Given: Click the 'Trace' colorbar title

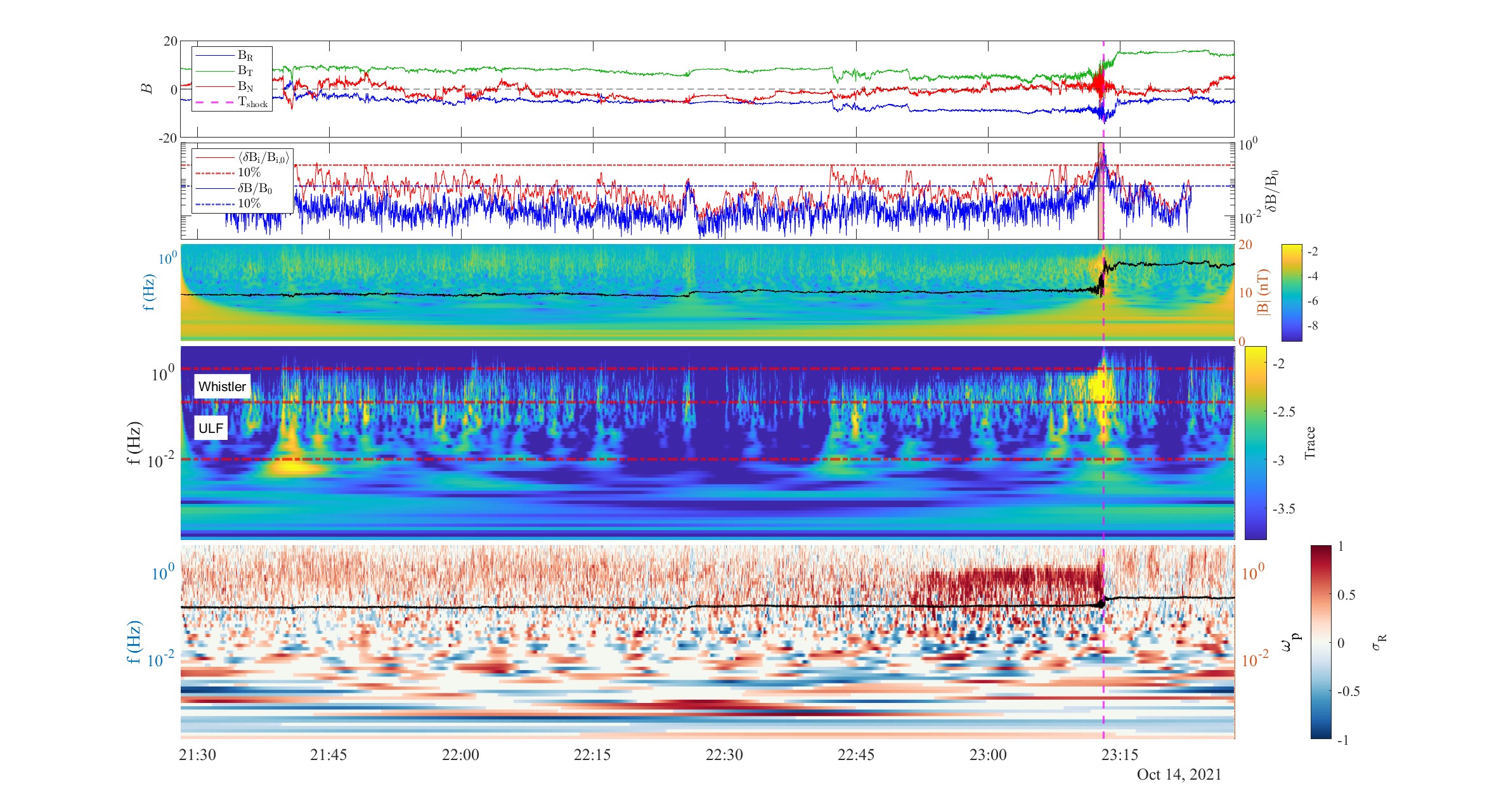Looking at the screenshot, I should coord(1310,442).
